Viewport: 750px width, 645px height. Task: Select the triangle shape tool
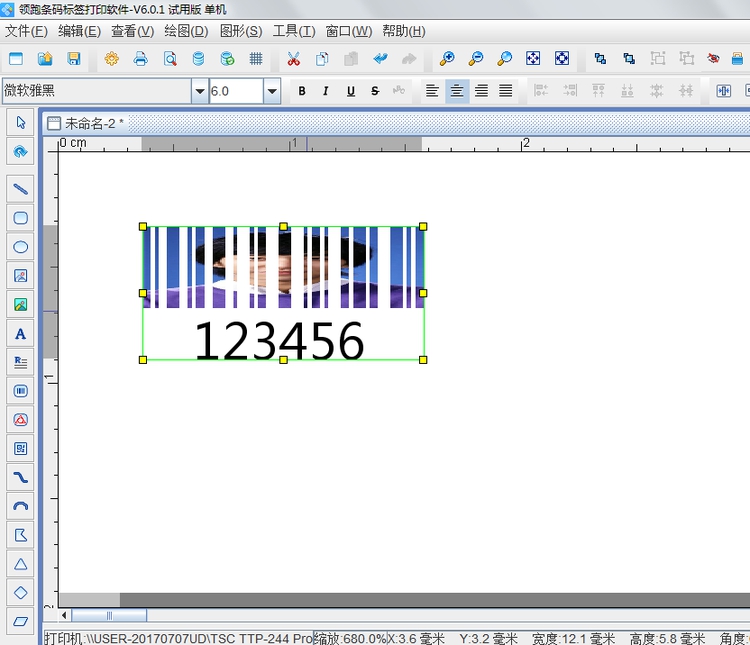pos(20,565)
